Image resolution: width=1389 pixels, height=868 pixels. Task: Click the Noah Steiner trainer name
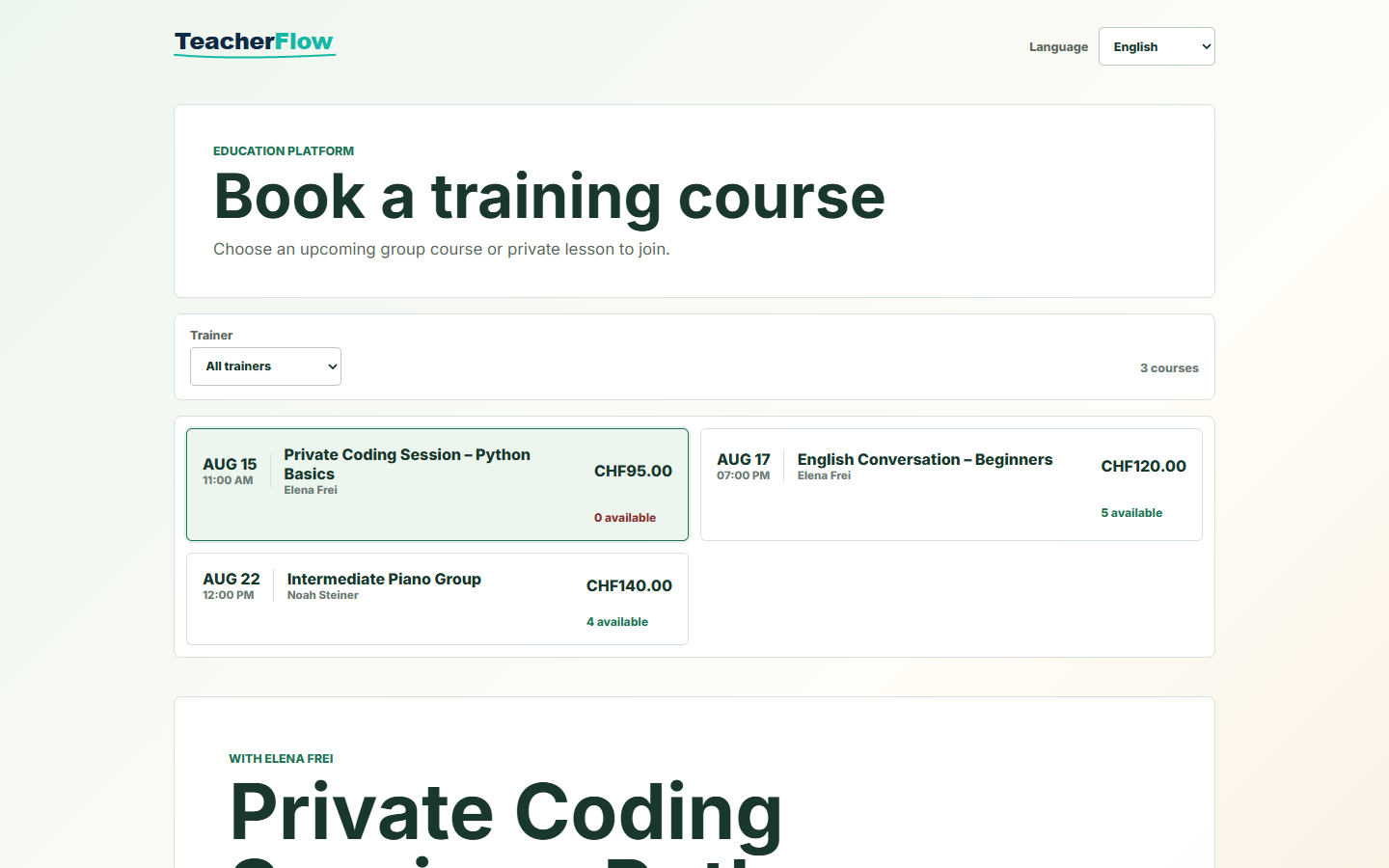pyautogui.click(x=323, y=595)
